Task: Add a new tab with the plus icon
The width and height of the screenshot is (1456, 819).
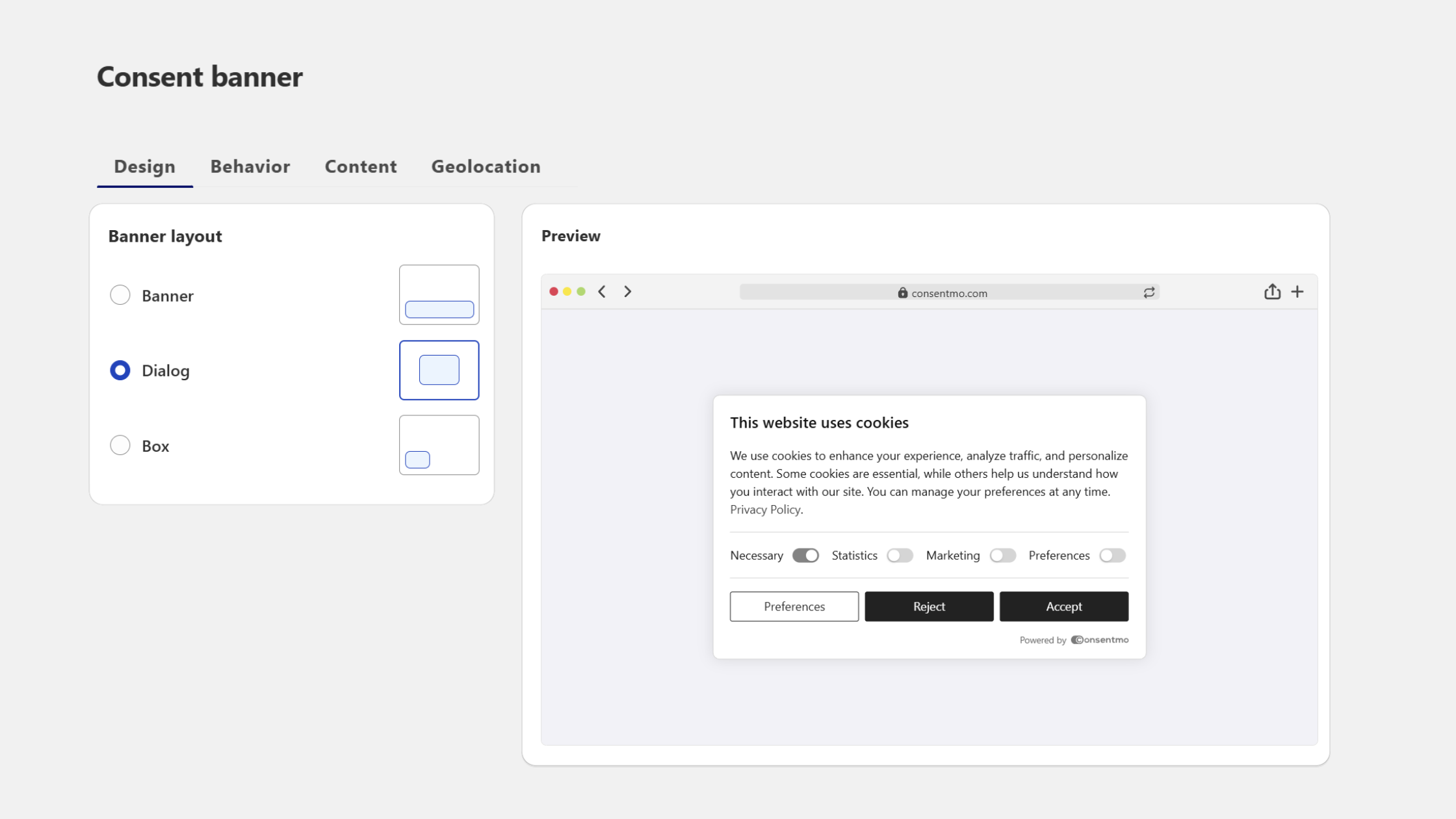Action: click(1297, 292)
